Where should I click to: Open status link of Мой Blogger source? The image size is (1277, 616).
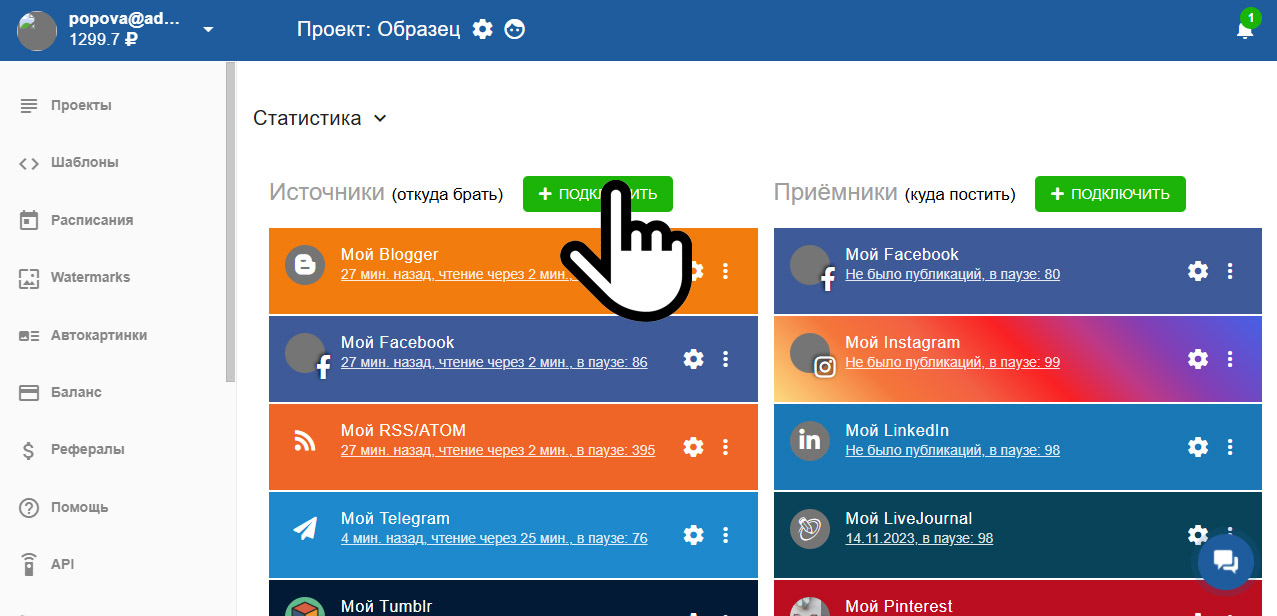[456, 274]
